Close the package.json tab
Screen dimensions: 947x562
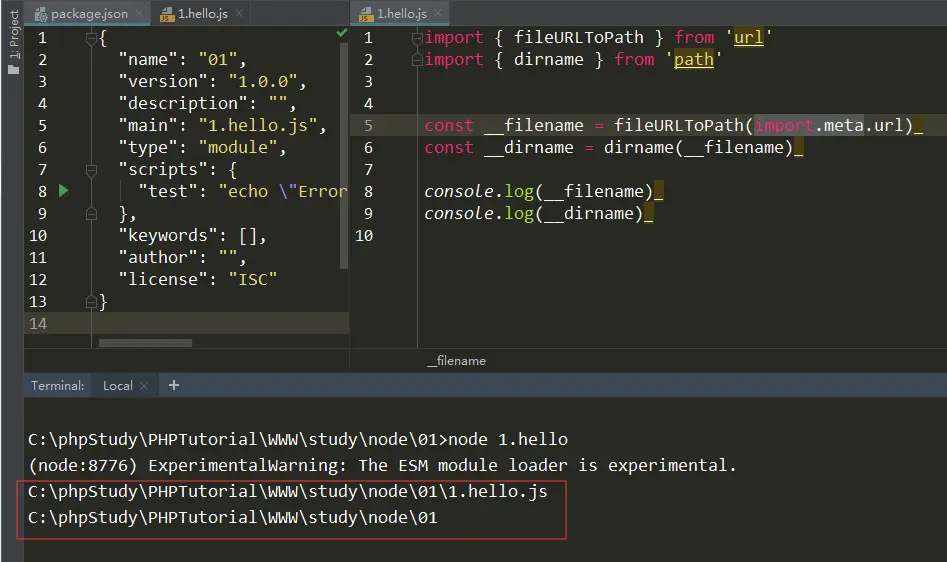point(139,13)
